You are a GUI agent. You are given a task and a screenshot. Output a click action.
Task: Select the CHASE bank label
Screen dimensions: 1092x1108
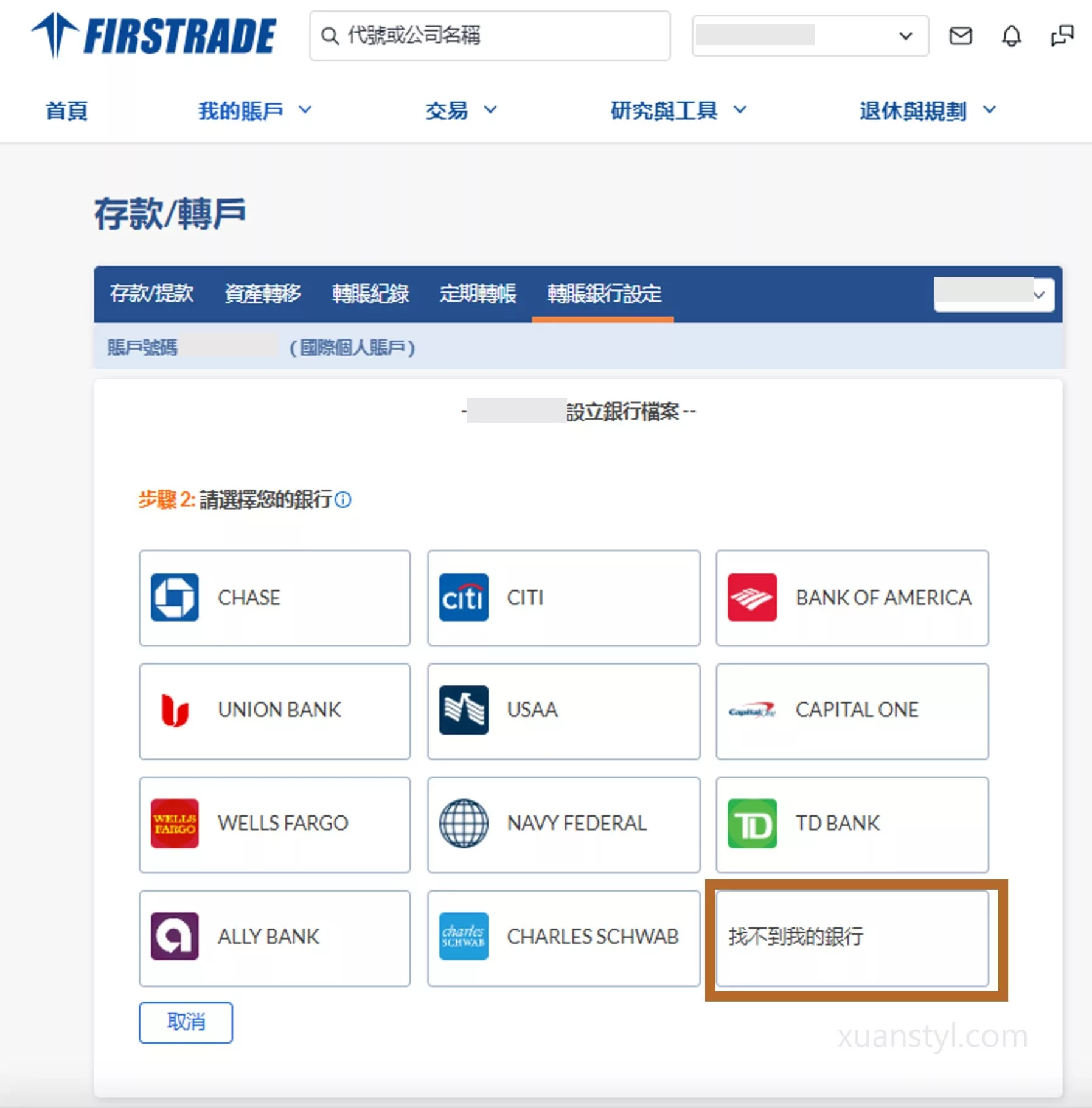249,598
